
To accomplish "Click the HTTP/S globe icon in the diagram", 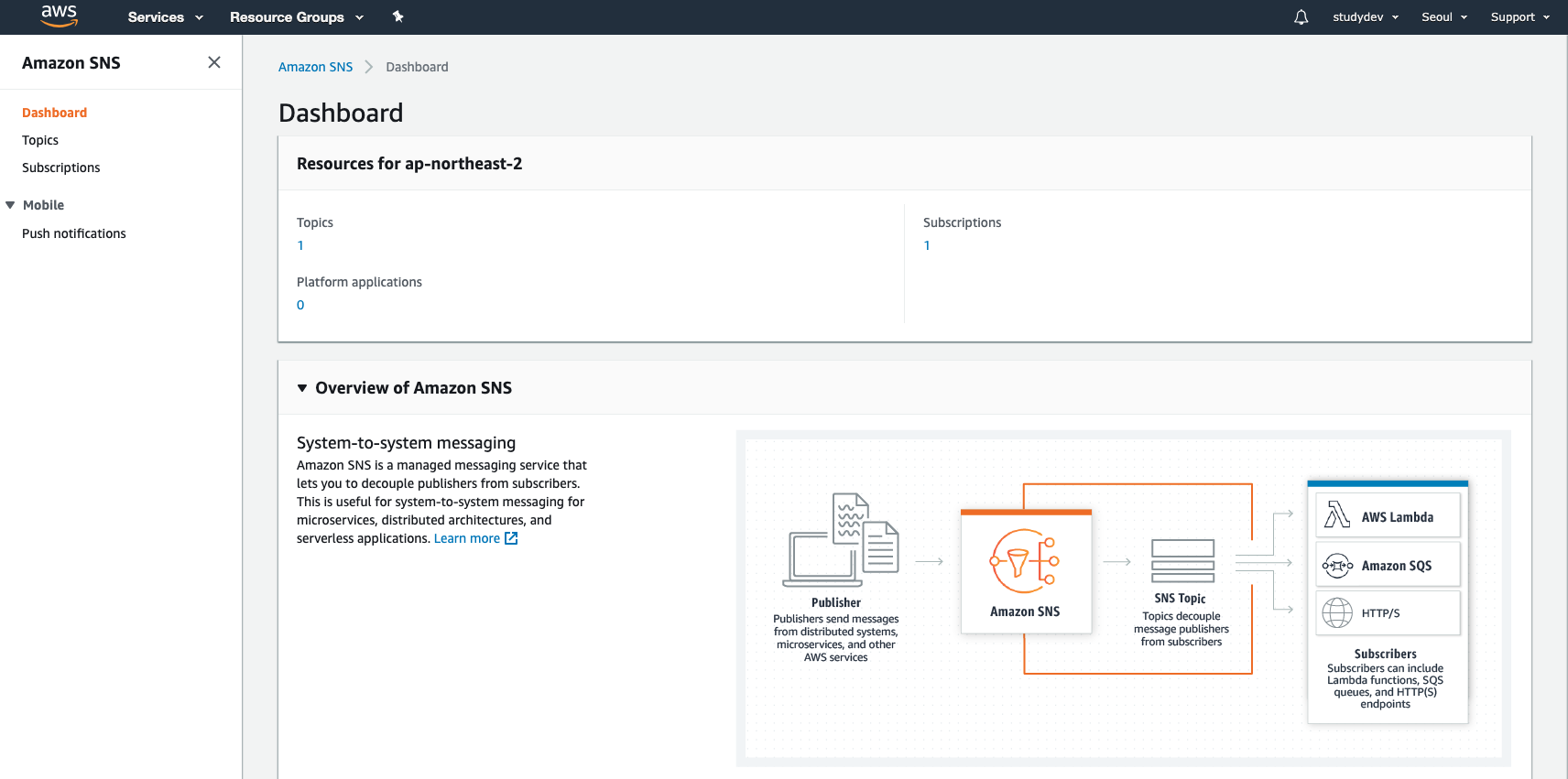I will 1337,612.
